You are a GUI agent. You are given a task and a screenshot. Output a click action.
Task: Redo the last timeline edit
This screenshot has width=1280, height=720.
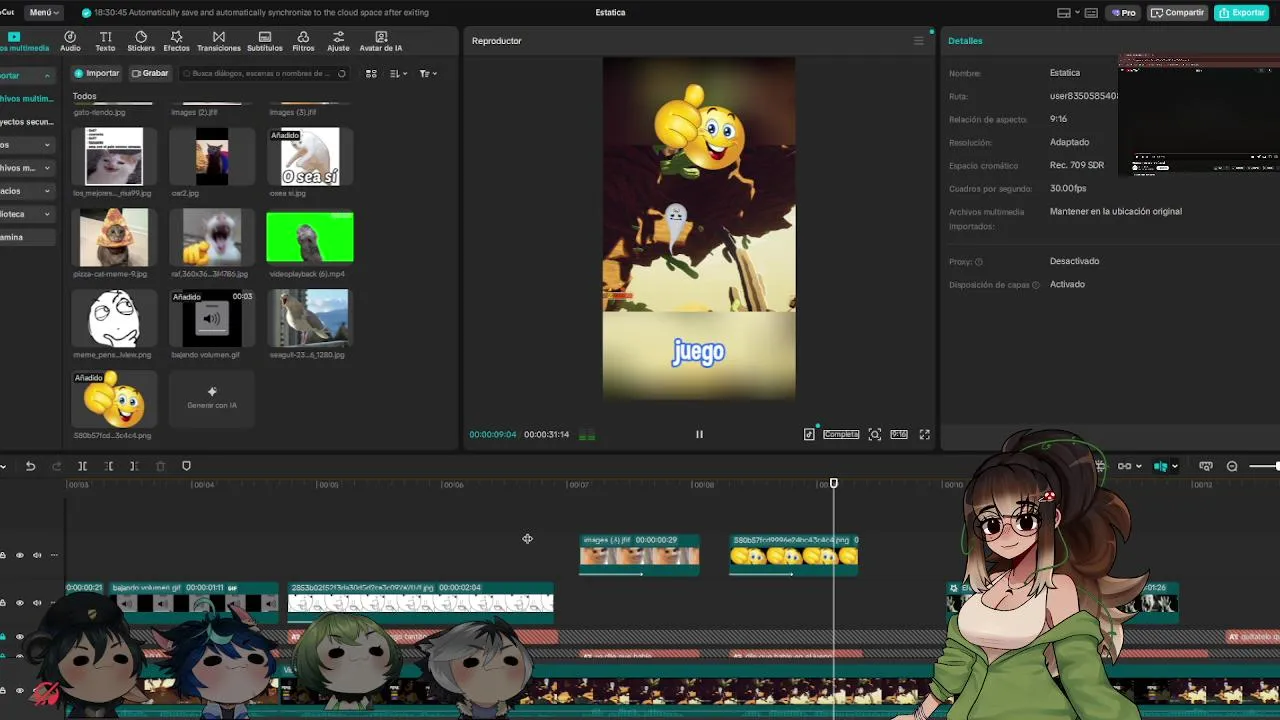tap(56, 466)
